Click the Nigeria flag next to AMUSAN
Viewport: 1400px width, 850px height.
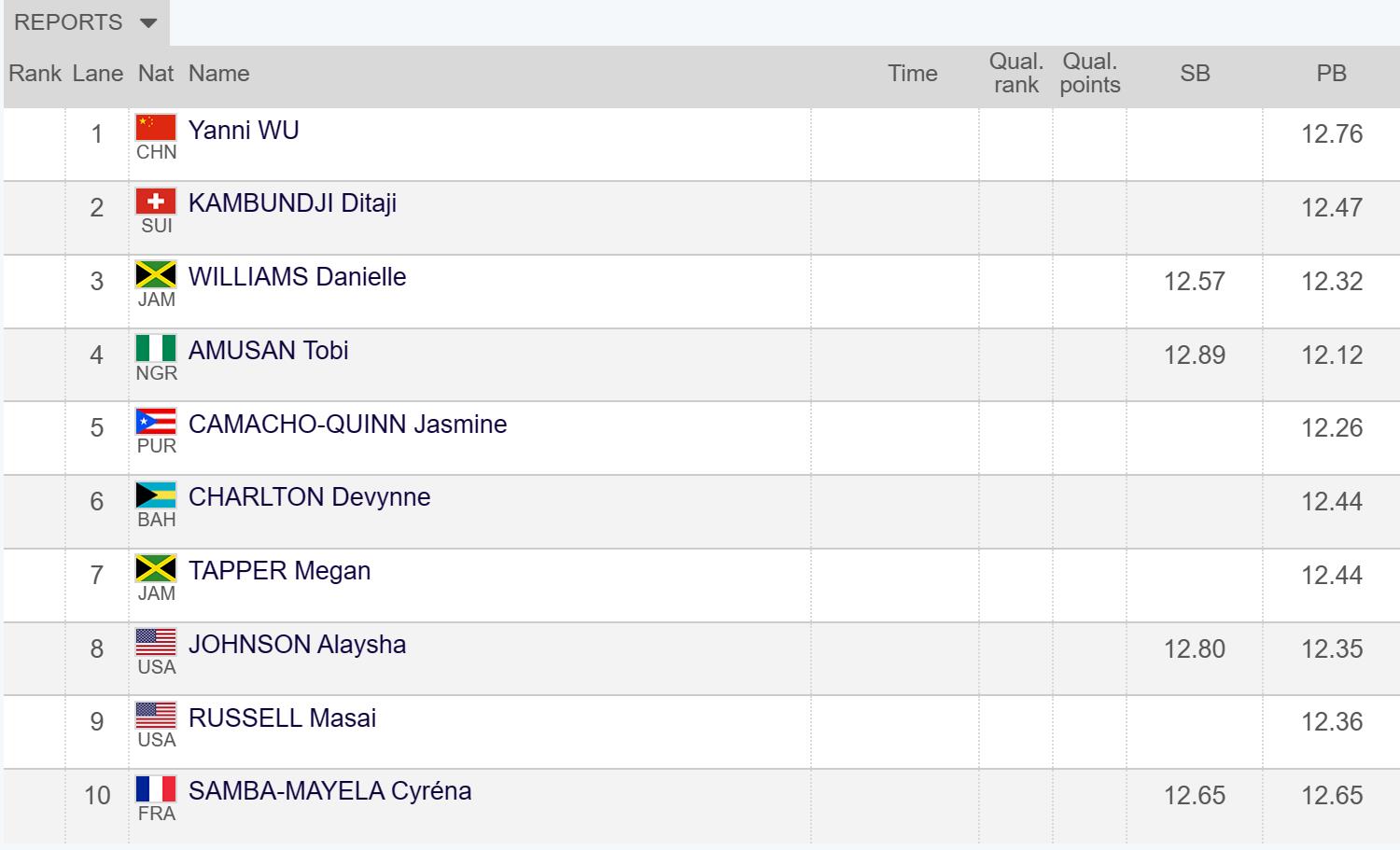156,348
